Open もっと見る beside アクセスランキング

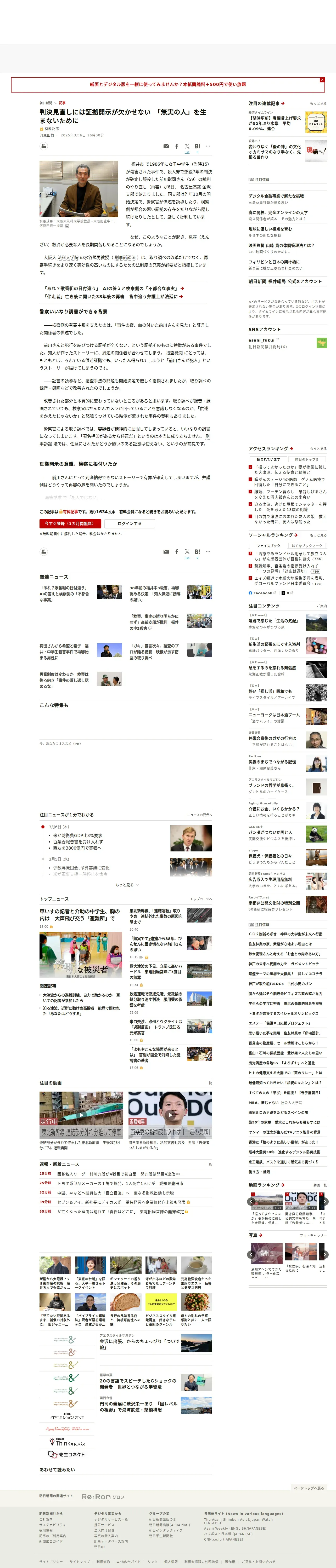coord(318,449)
